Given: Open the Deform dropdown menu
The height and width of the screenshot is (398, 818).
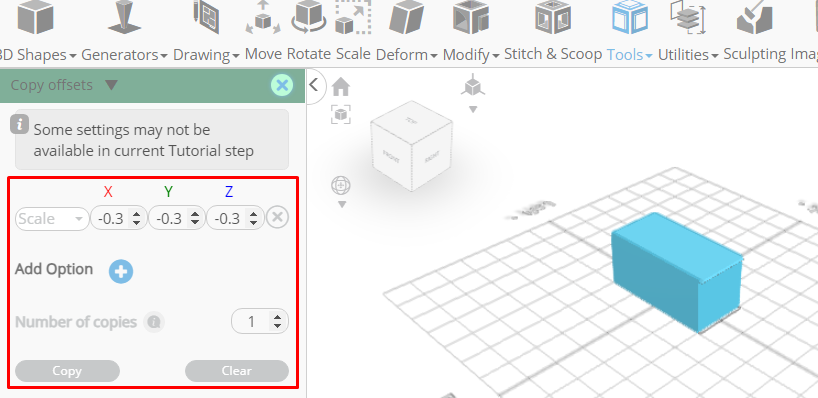Looking at the screenshot, I should coord(434,55).
